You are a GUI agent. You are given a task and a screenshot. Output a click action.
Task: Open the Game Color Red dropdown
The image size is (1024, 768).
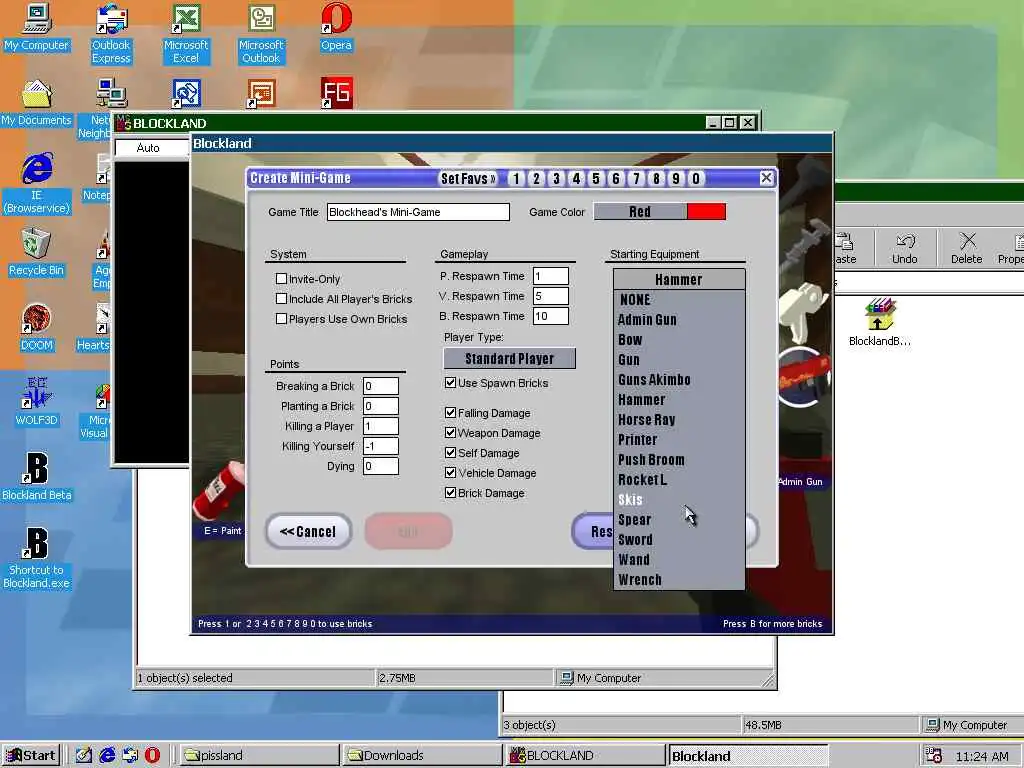pyautogui.click(x=640, y=212)
